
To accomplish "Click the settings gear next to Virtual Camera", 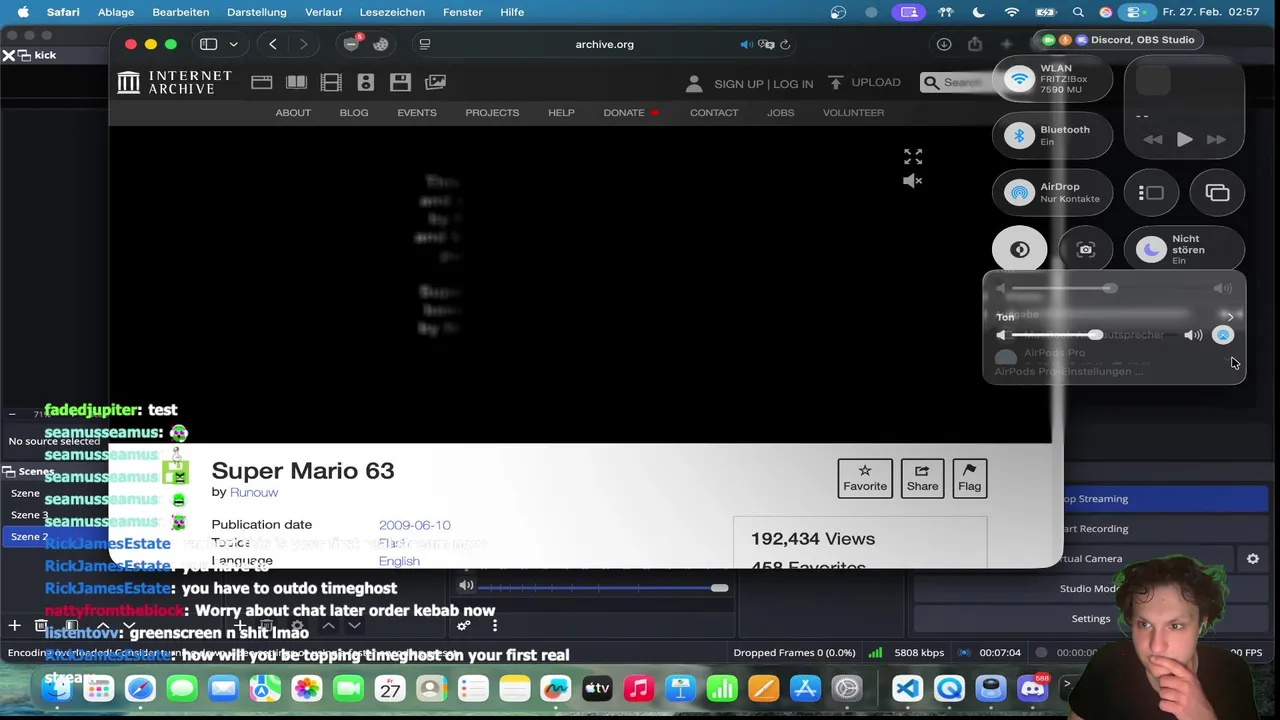I will pos(1253,559).
